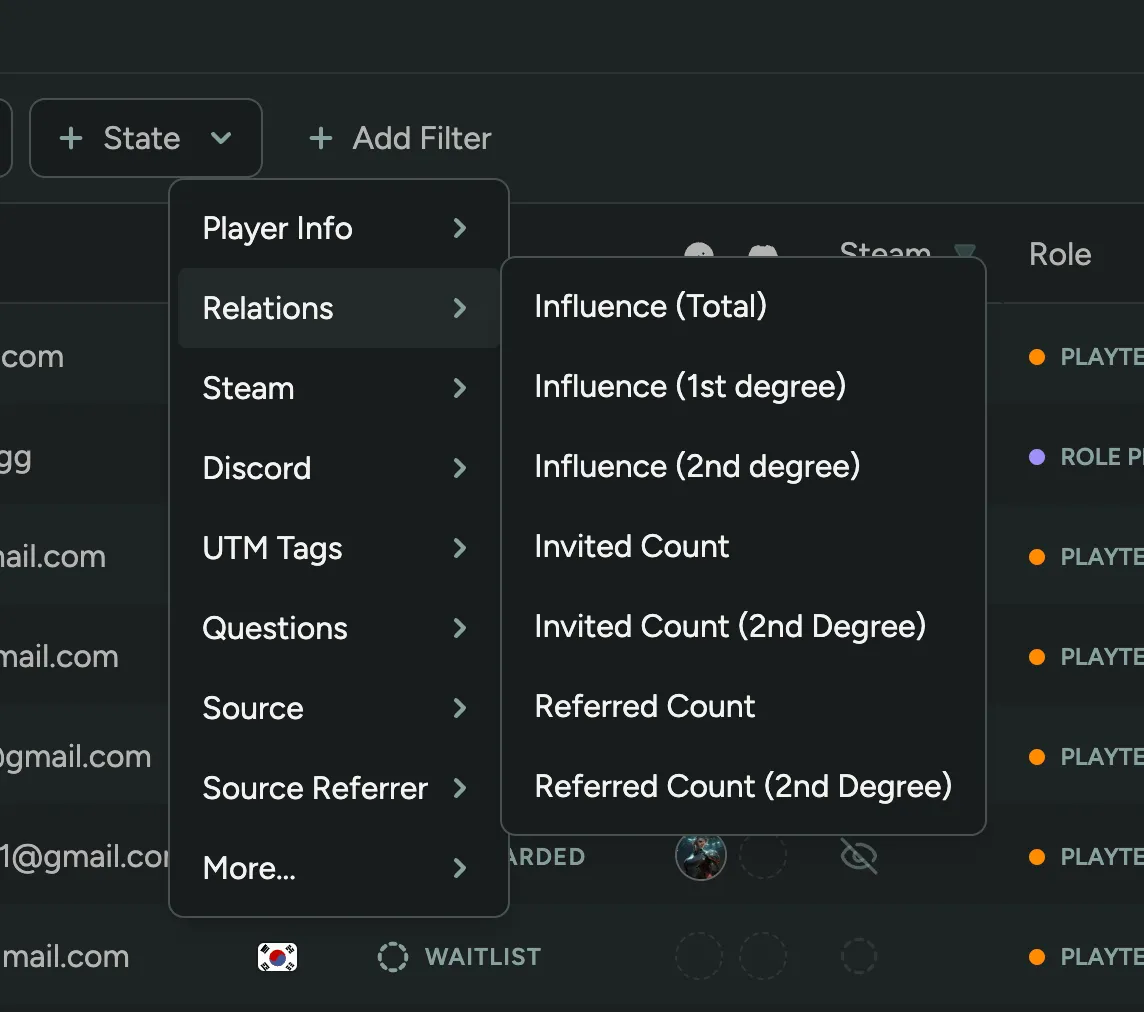This screenshot has width=1144, height=1012.
Task: Toggle the crossed-out eye icon on the awarded row
Action: tap(858, 856)
